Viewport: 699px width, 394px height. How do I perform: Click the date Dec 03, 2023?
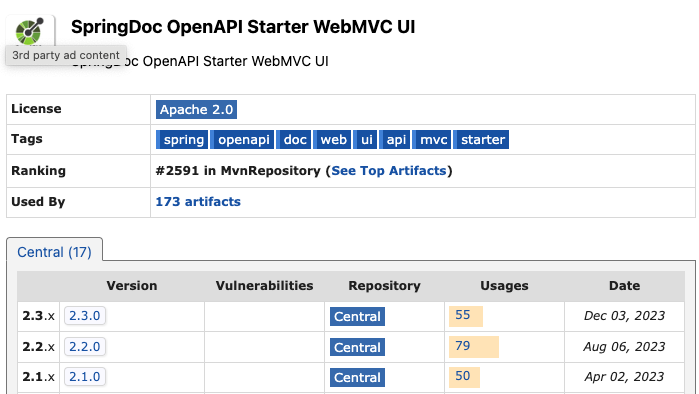click(x=625, y=316)
